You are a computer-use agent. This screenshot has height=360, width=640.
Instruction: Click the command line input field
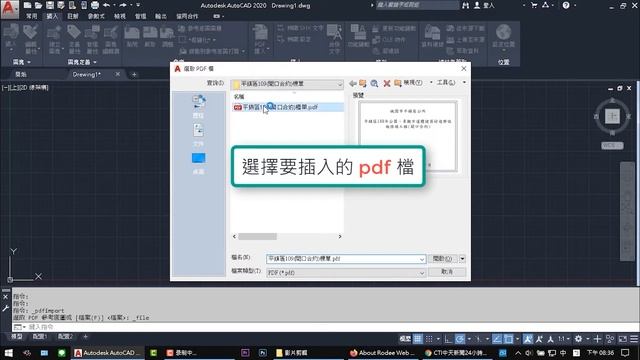(x=327, y=327)
